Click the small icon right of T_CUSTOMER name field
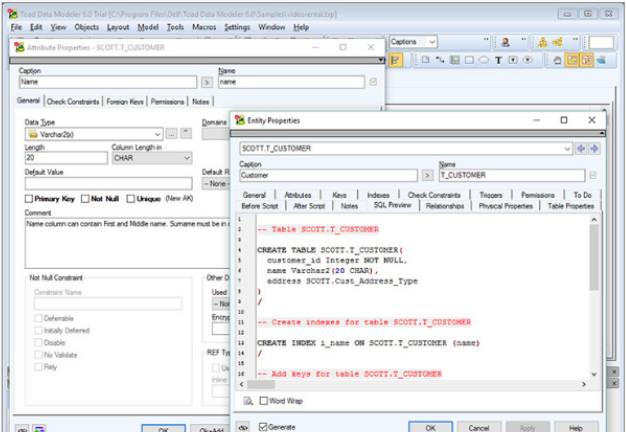Viewport: 626px width, 432px height. coord(593,175)
